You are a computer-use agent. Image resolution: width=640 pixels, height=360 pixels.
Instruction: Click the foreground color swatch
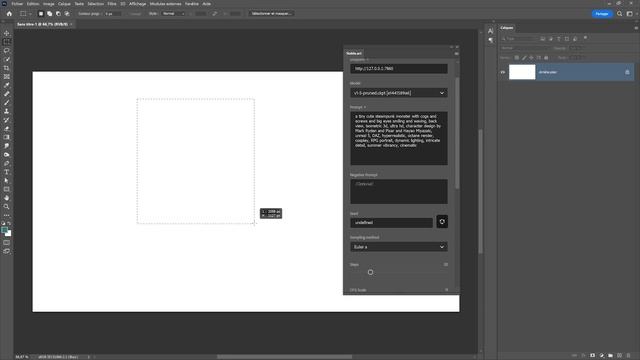tap(4, 231)
